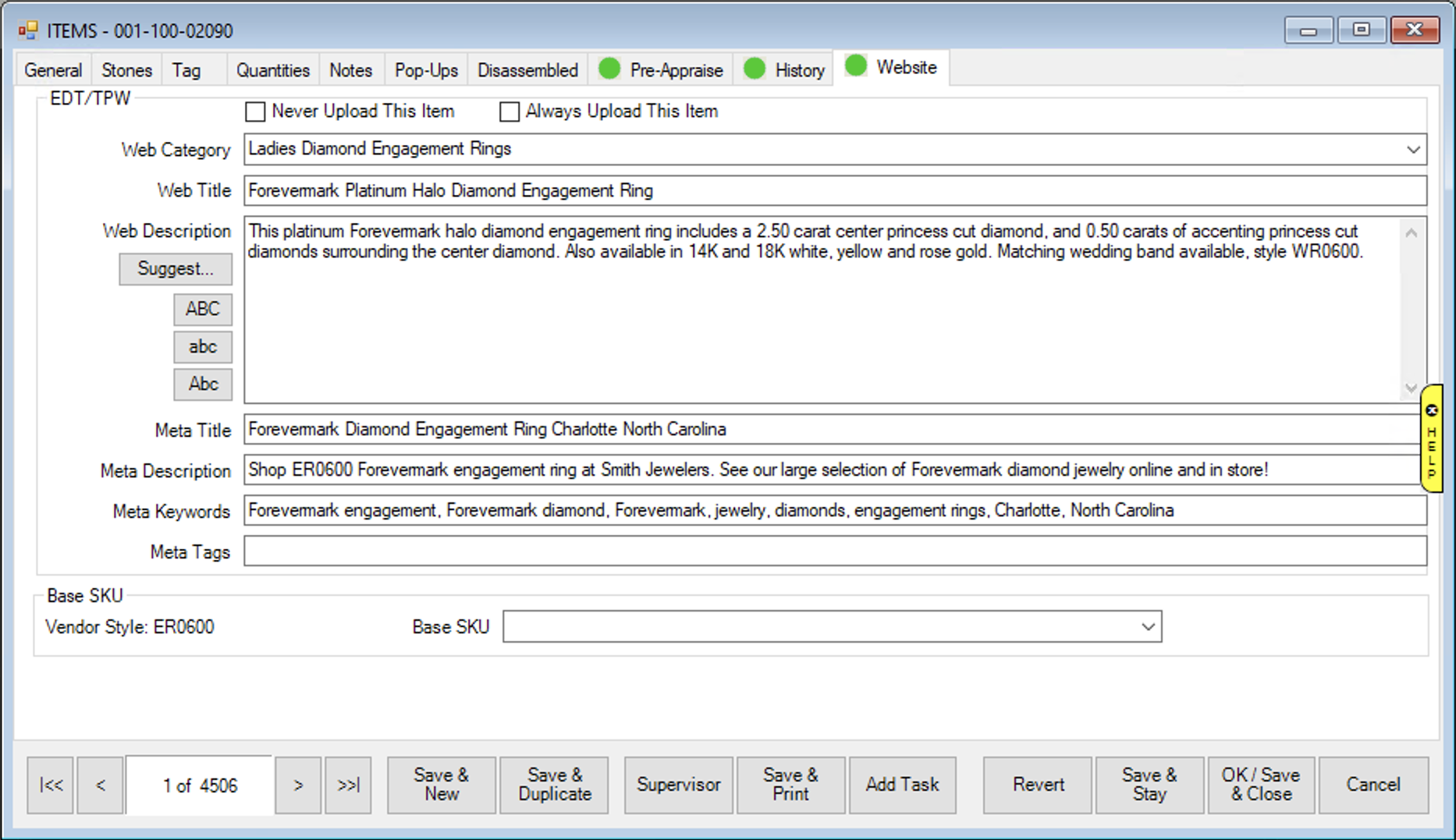Convert description to uppercase with ABC
1456x840 pixels.
[203, 309]
